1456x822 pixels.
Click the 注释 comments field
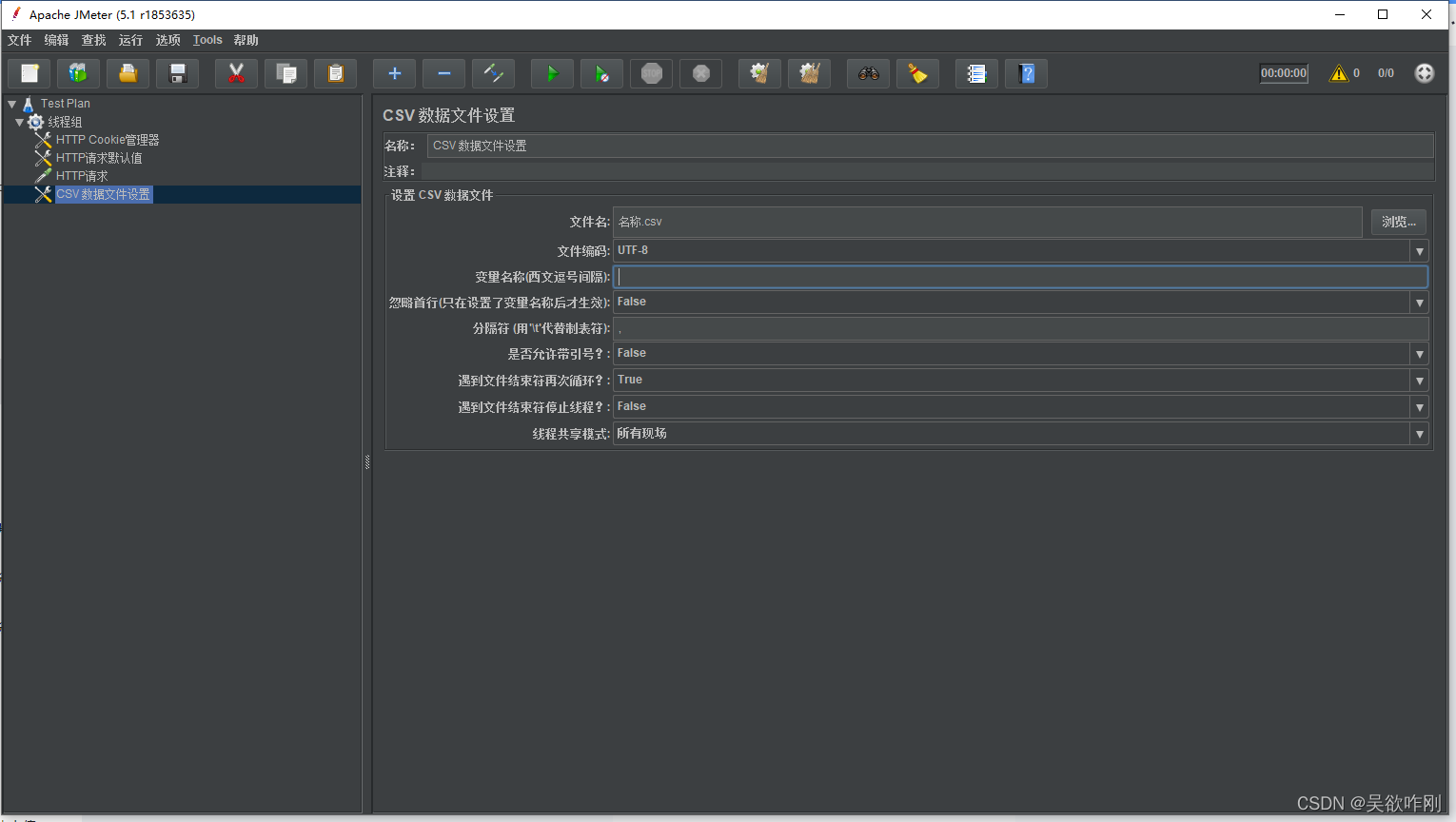click(x=928, y=171)
